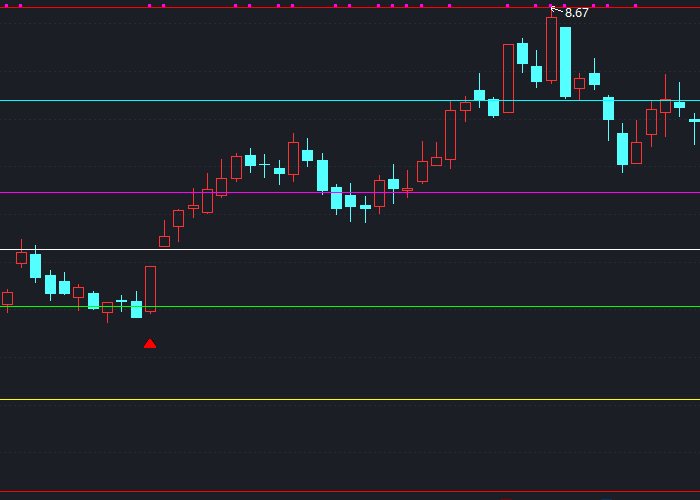Screen dimensions: 700x500
Task: Click the tall red candle above the red triangle
Action: point(150,289)
